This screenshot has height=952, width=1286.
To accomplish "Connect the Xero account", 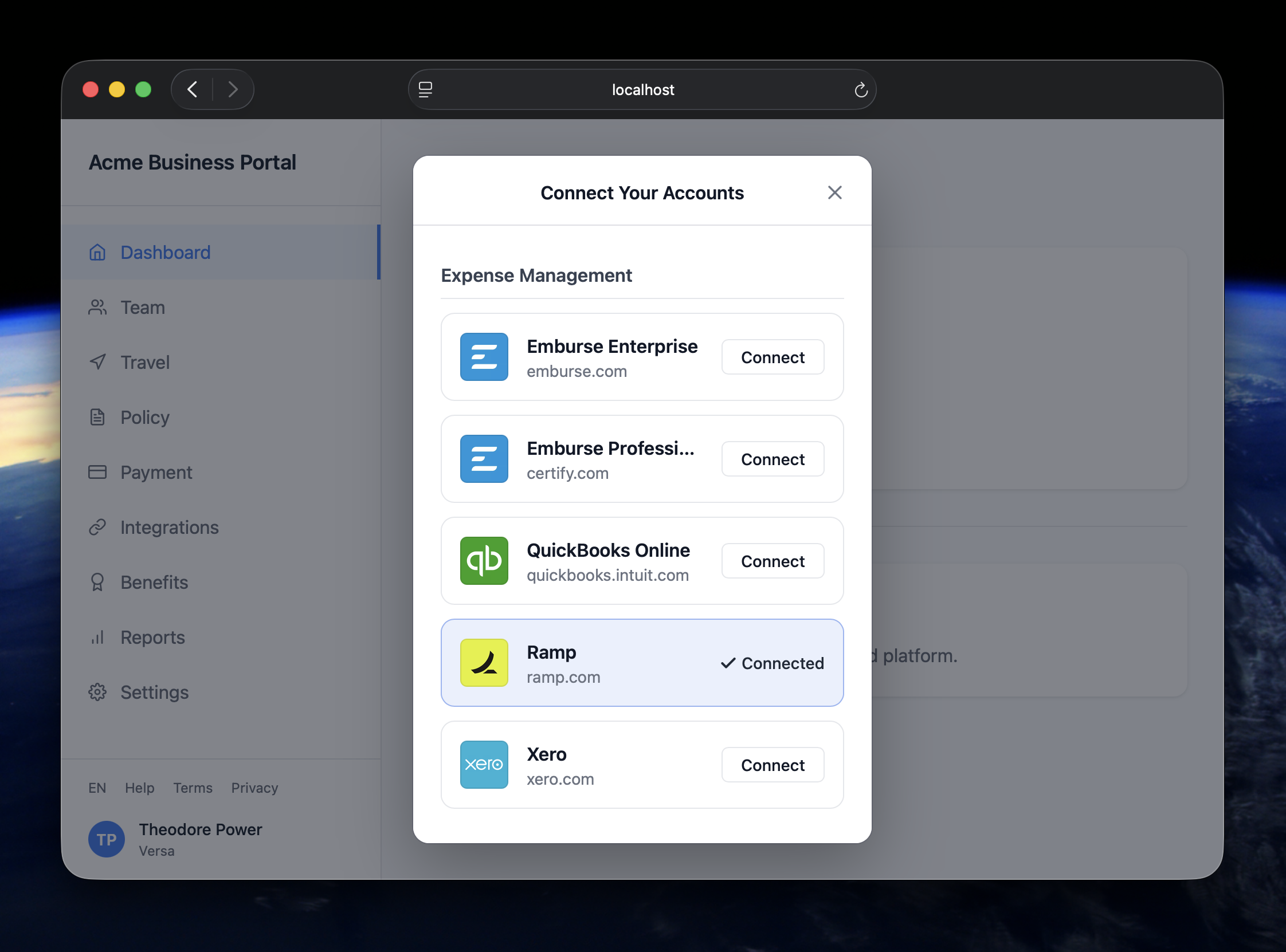I will pyautogui.click(x=772, y=765).
